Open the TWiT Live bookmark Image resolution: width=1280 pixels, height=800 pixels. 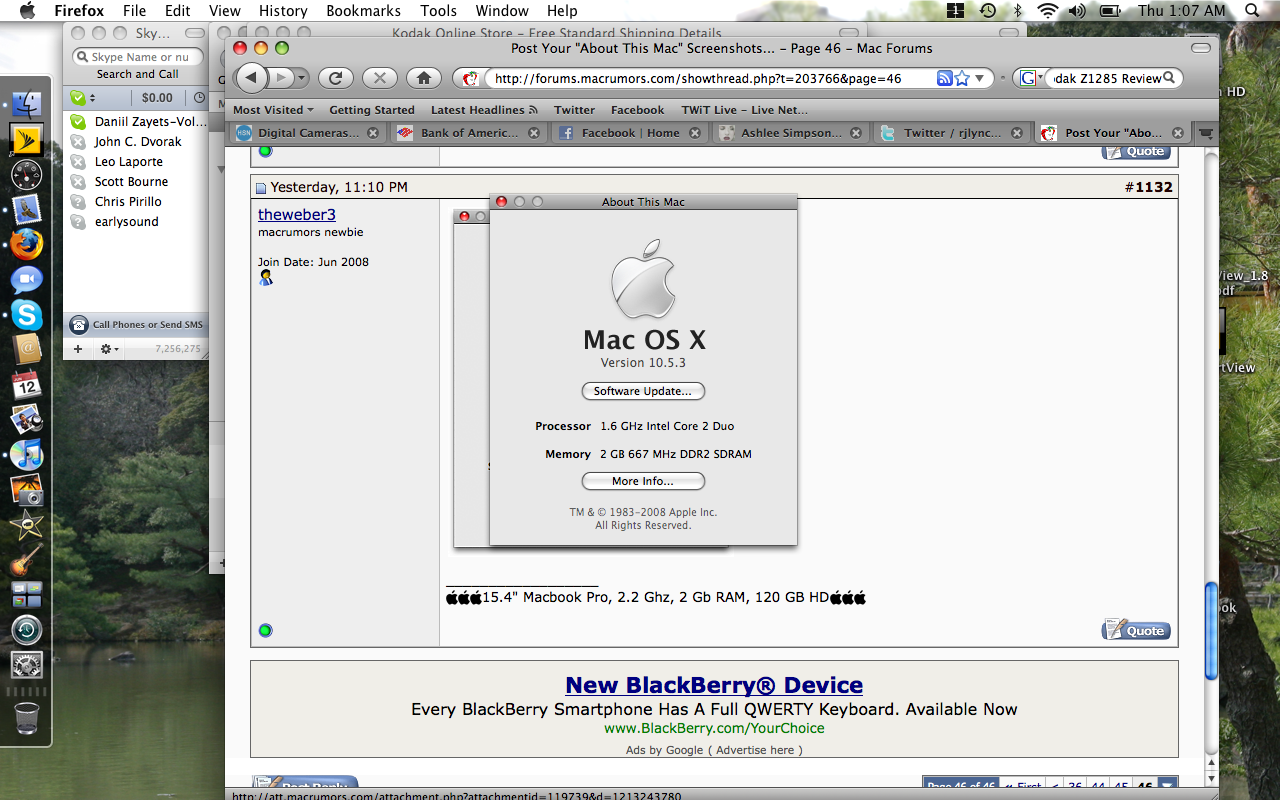click(x=745, y=110)
